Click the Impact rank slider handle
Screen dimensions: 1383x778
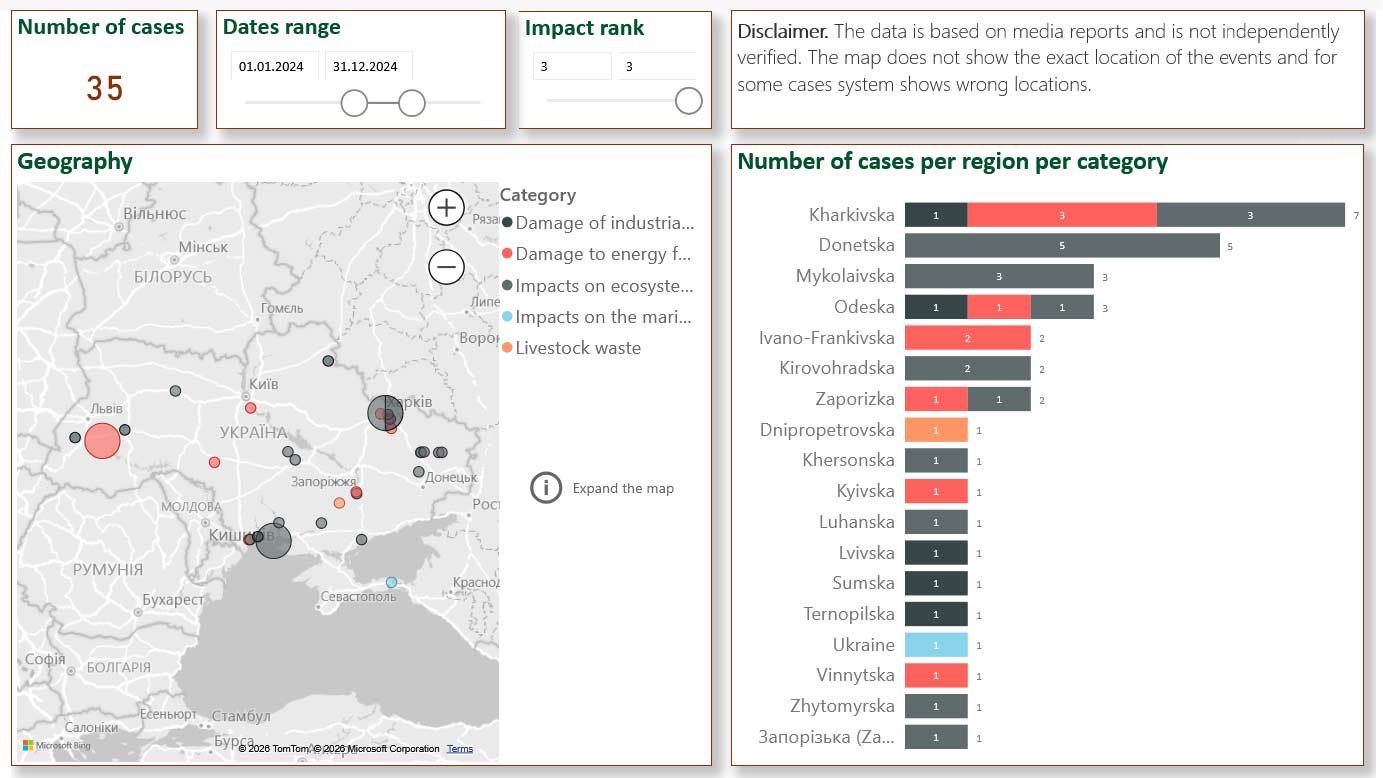[x=688, y=101]
